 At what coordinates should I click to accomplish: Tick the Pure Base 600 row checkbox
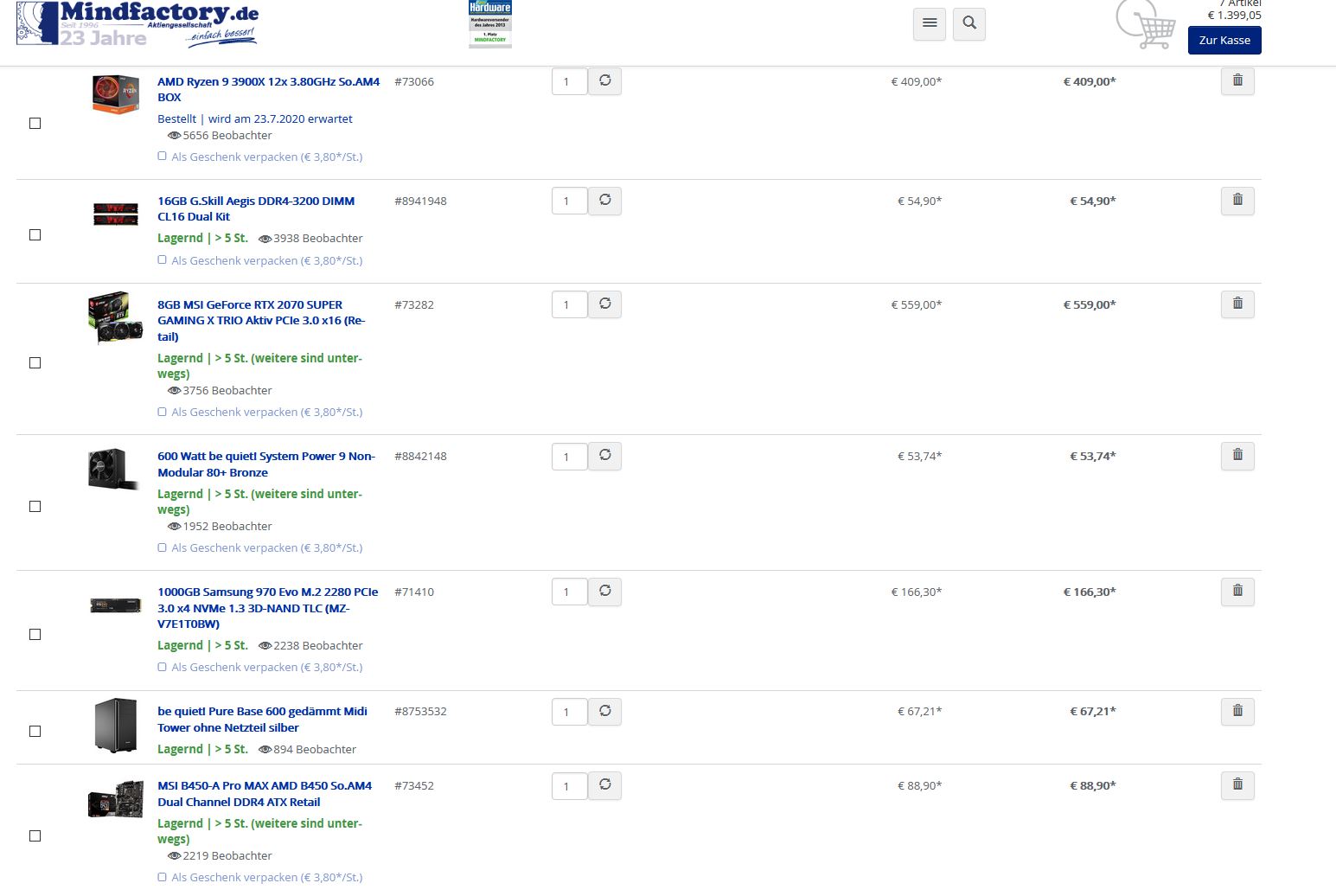[x=35, y=732]
